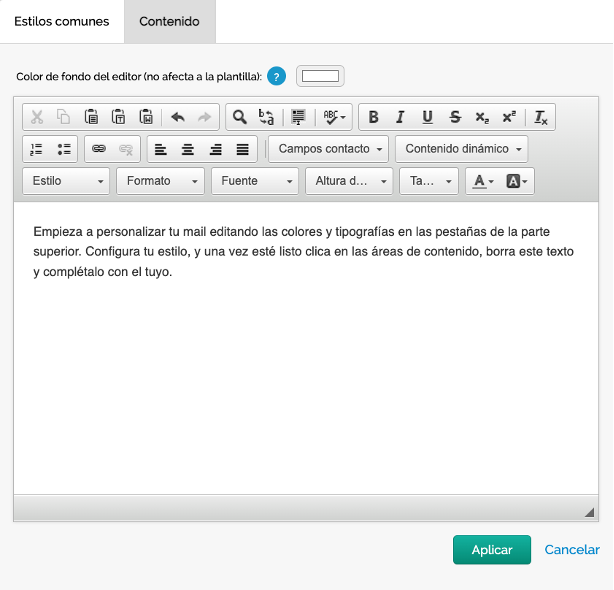The height and width of the screenshot is (590, 614).
Task: Switch to the Estilos comunes tab
Action: (61, 21)
